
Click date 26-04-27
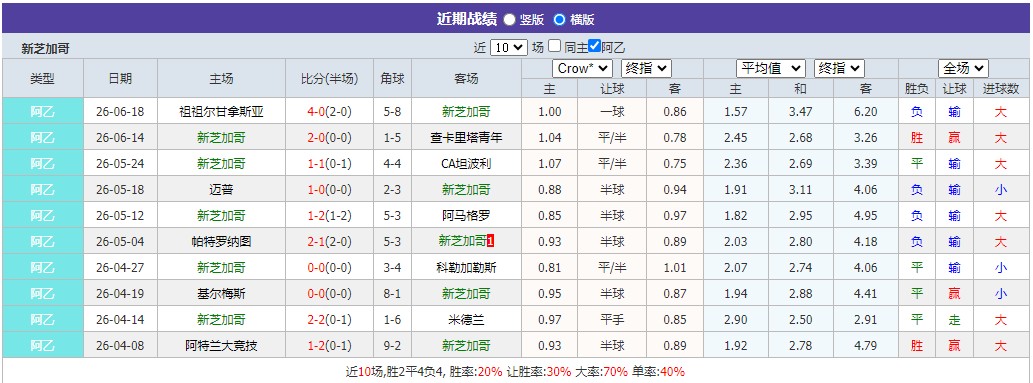120,268
